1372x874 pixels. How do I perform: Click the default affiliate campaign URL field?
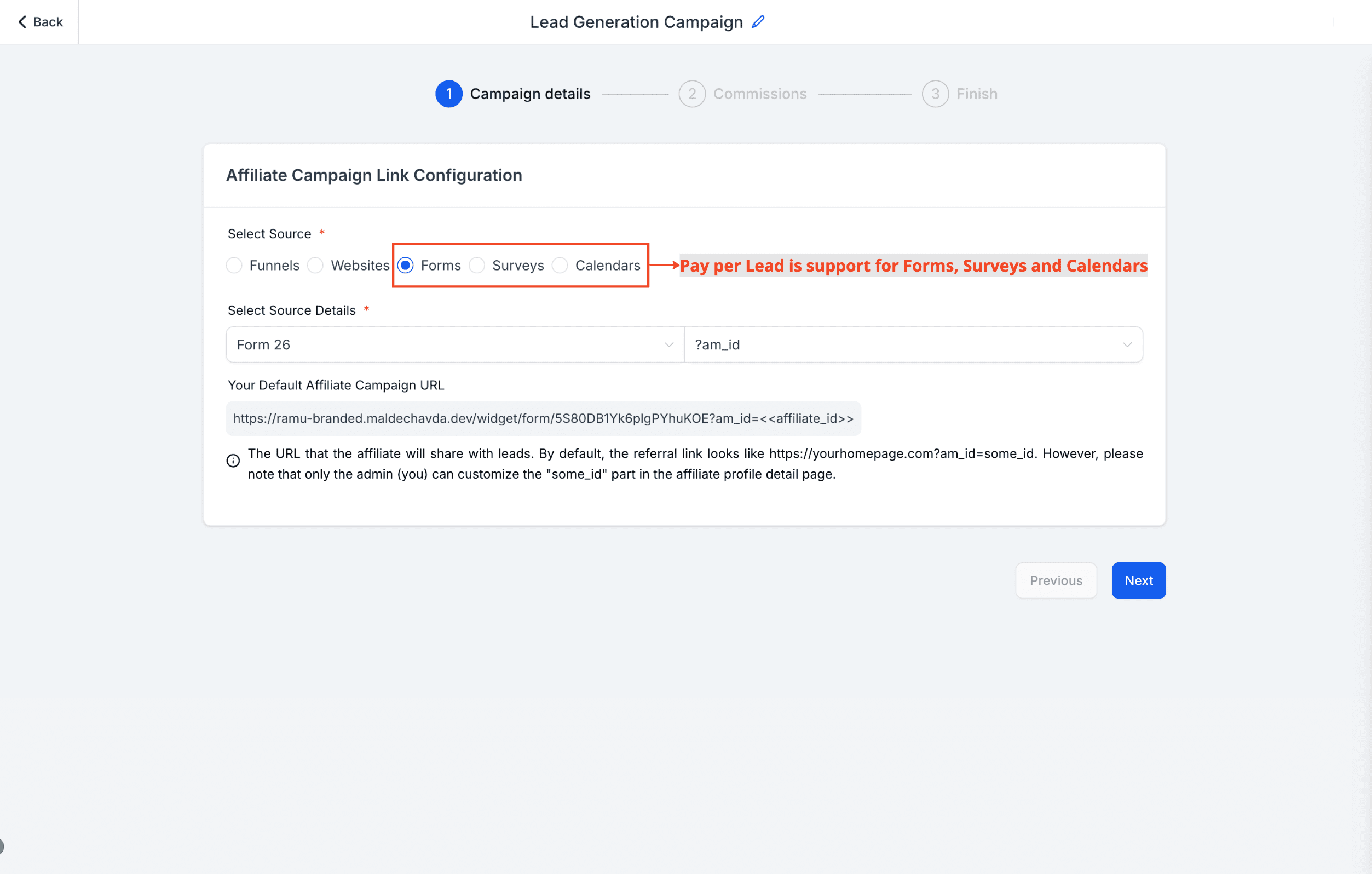[x=543, y=419]
